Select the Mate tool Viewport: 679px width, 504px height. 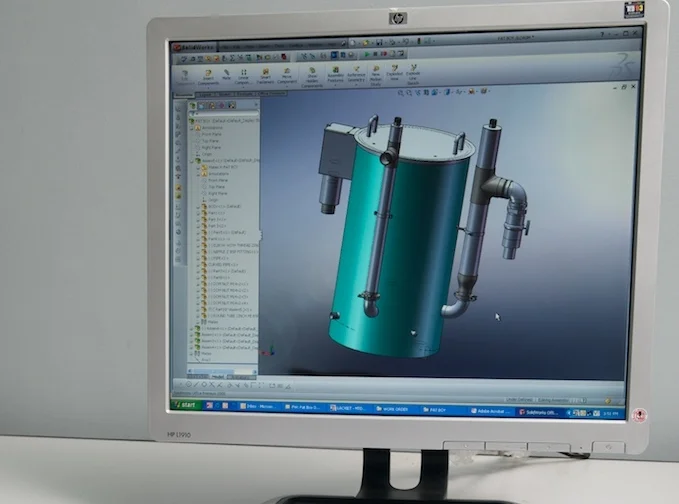(226, 75)
